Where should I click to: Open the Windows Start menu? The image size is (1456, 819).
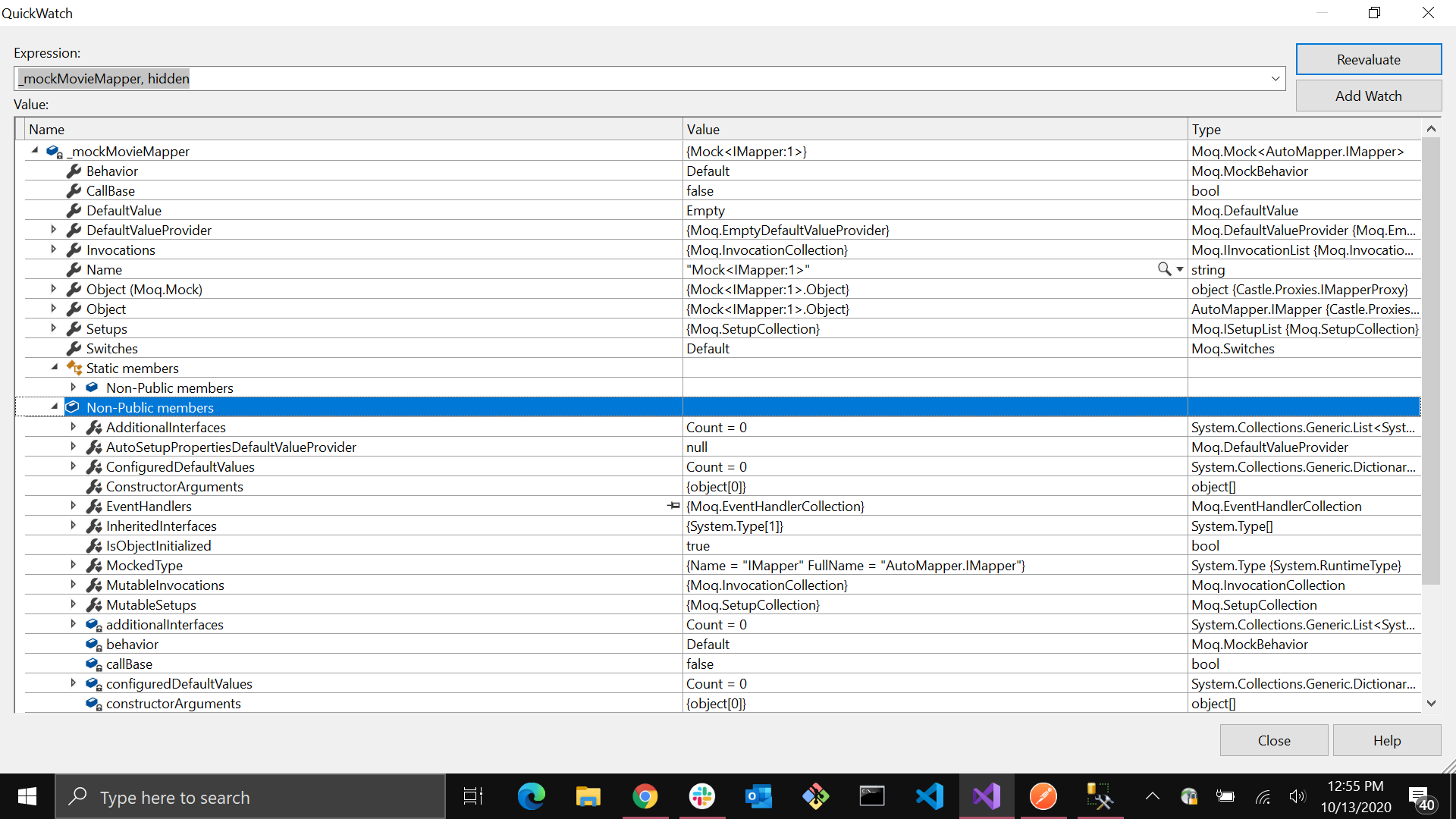click(27, 796)
